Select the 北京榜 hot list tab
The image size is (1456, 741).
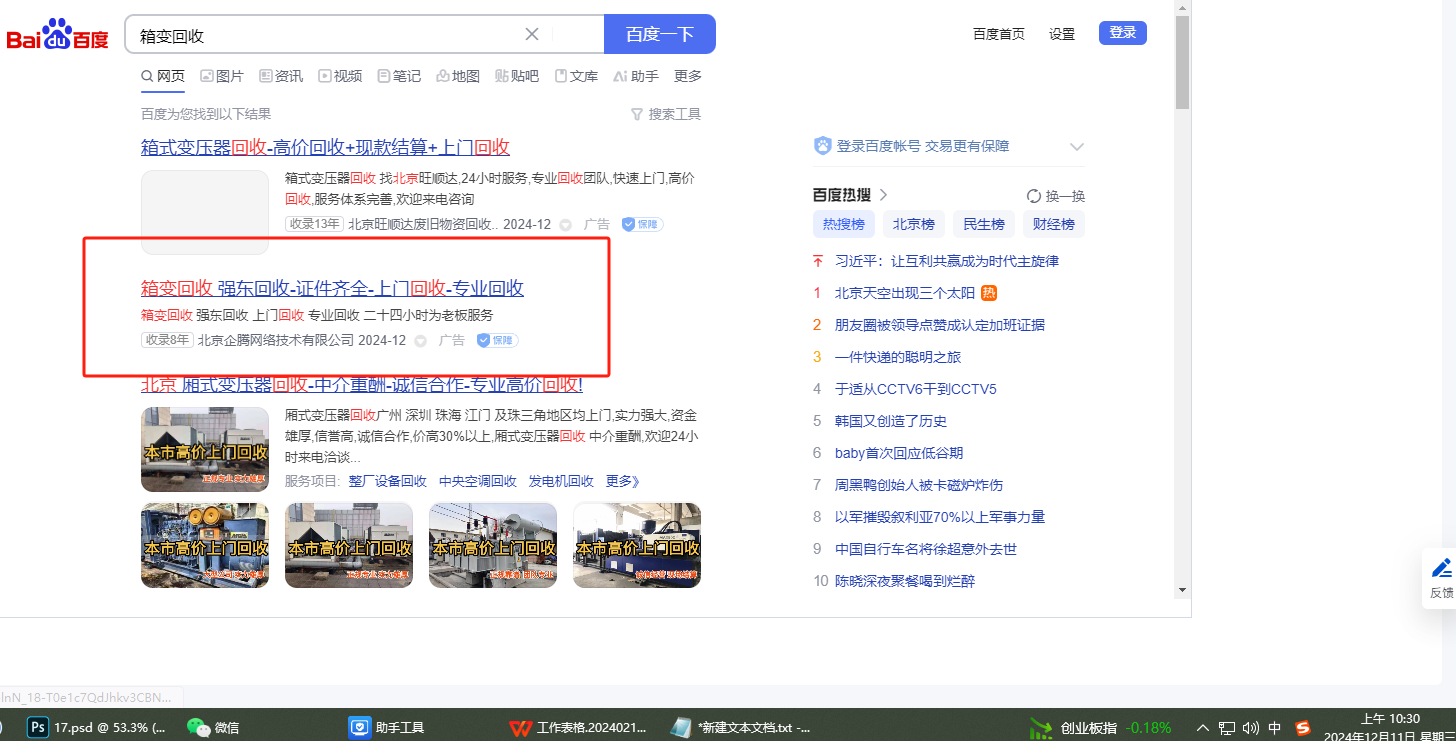(913, 224)
